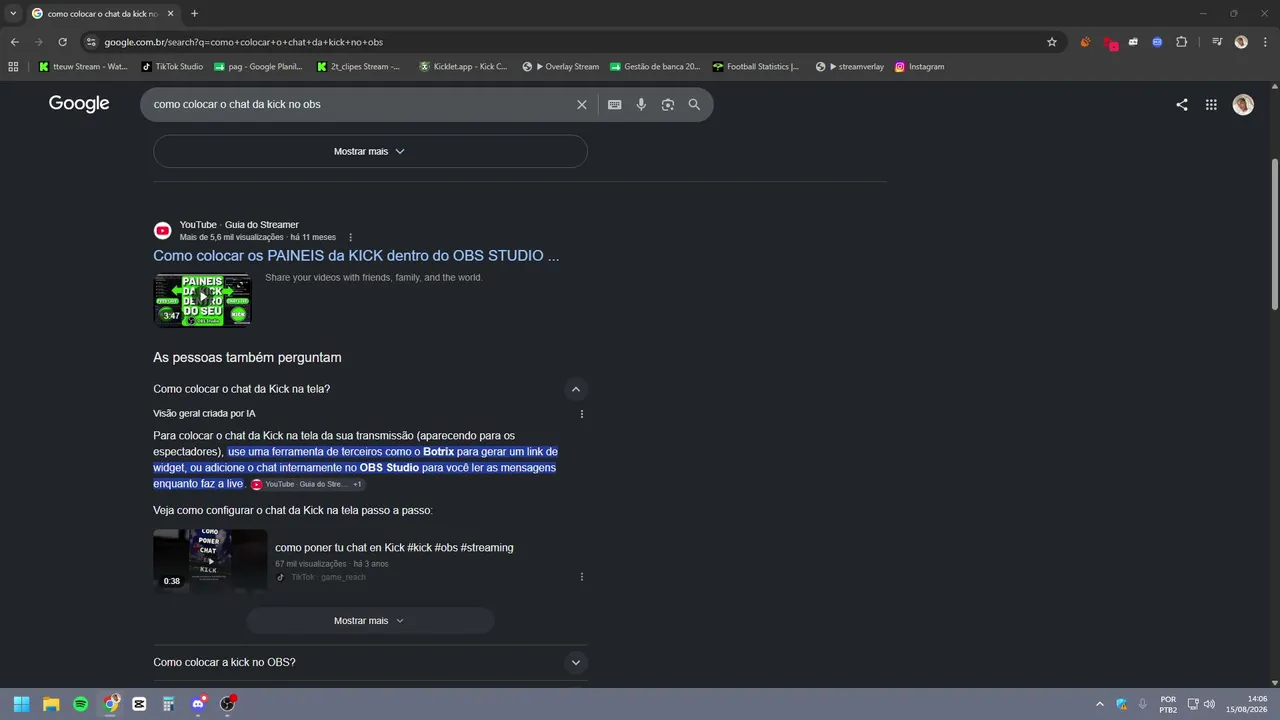This screenshot has height=720, width=1280.
Task: Open the Overlay Stream bookmark
Action: (560, 67)
